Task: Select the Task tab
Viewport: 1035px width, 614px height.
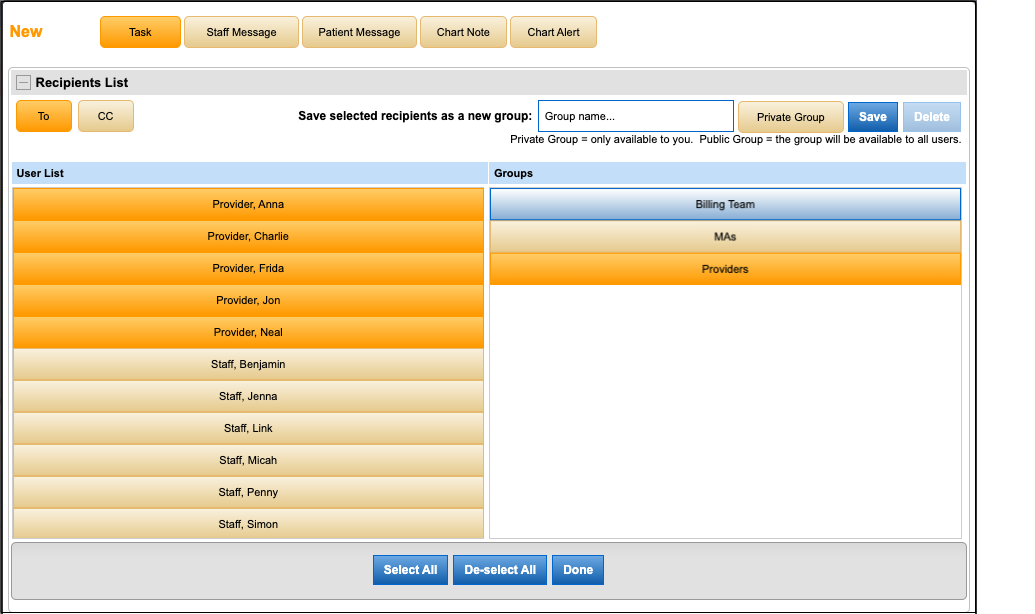Action: pyautogui.click(x=140, y=31)
